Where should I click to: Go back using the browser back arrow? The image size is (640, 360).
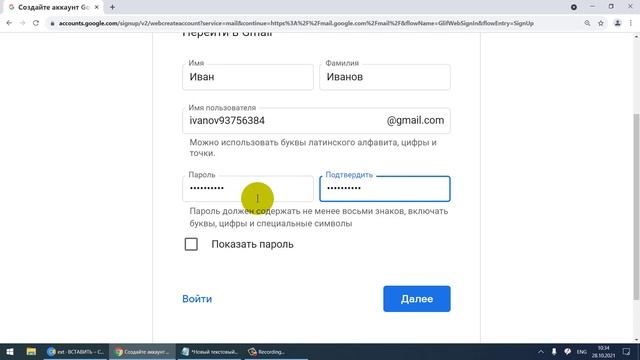(9, 23)
